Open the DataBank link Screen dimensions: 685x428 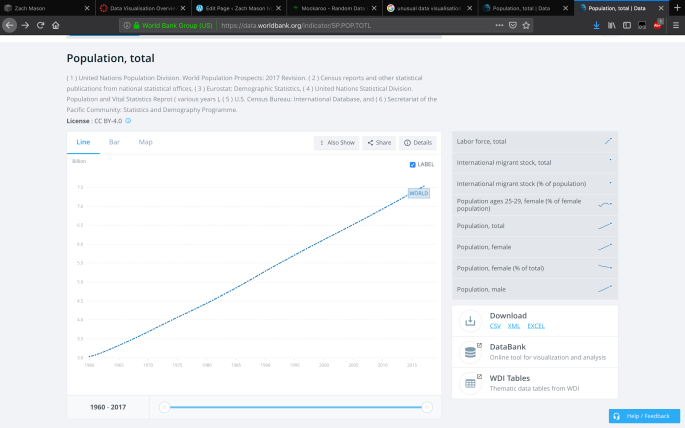pyautogui.click(x=508, y=347)
